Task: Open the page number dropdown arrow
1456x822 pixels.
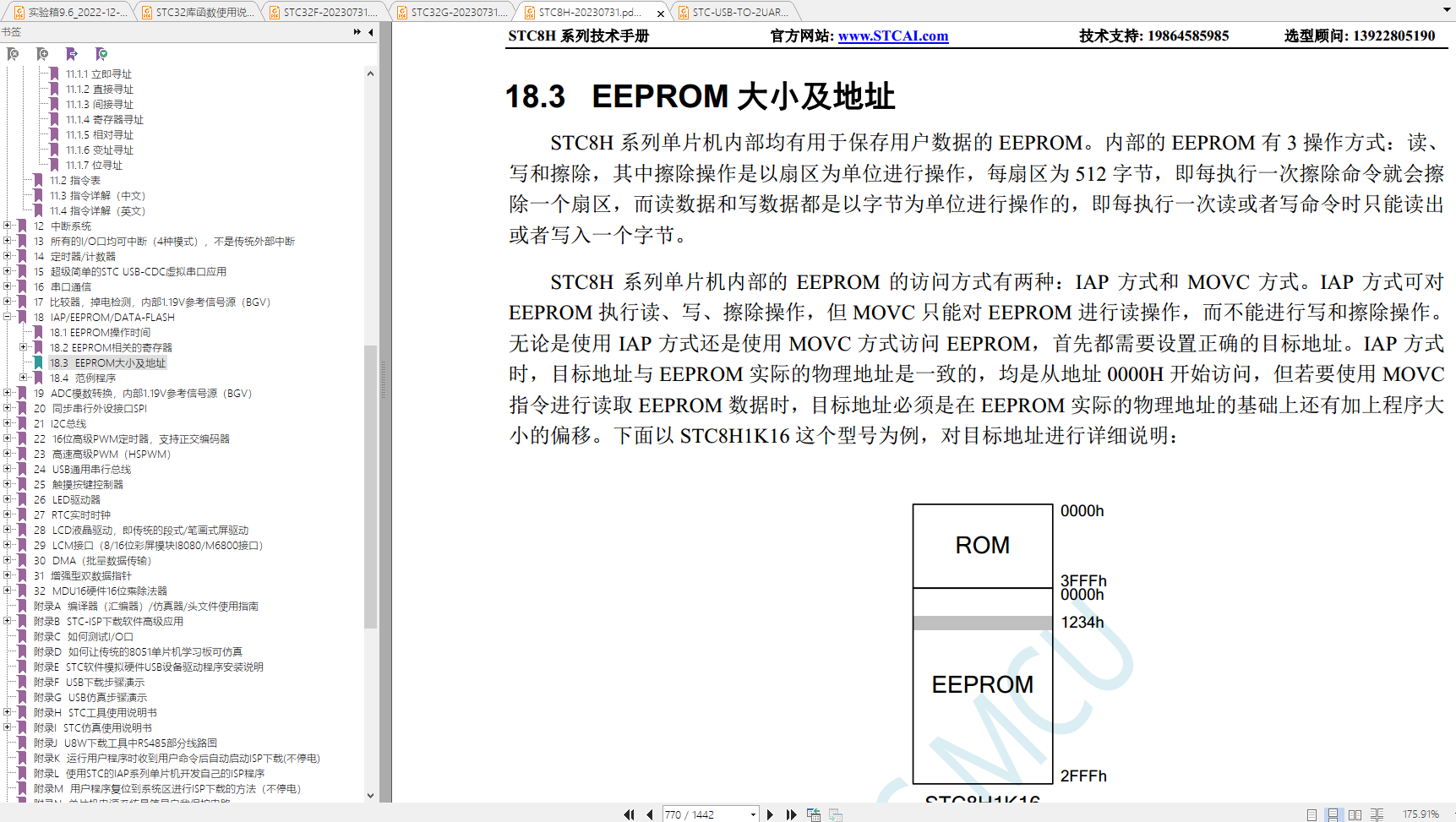Action: point(753,814)
